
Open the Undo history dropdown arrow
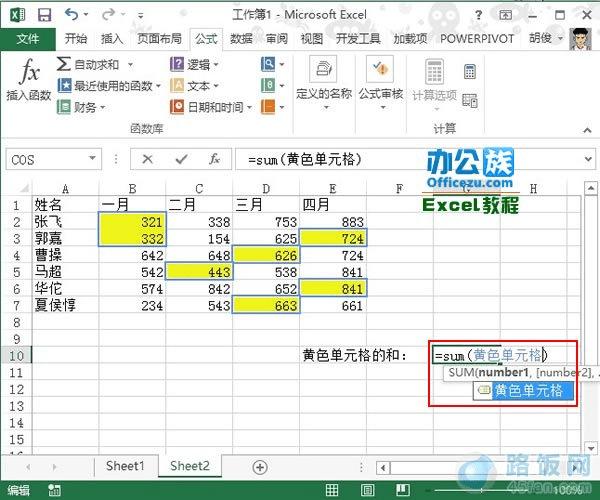click(86, 15)
